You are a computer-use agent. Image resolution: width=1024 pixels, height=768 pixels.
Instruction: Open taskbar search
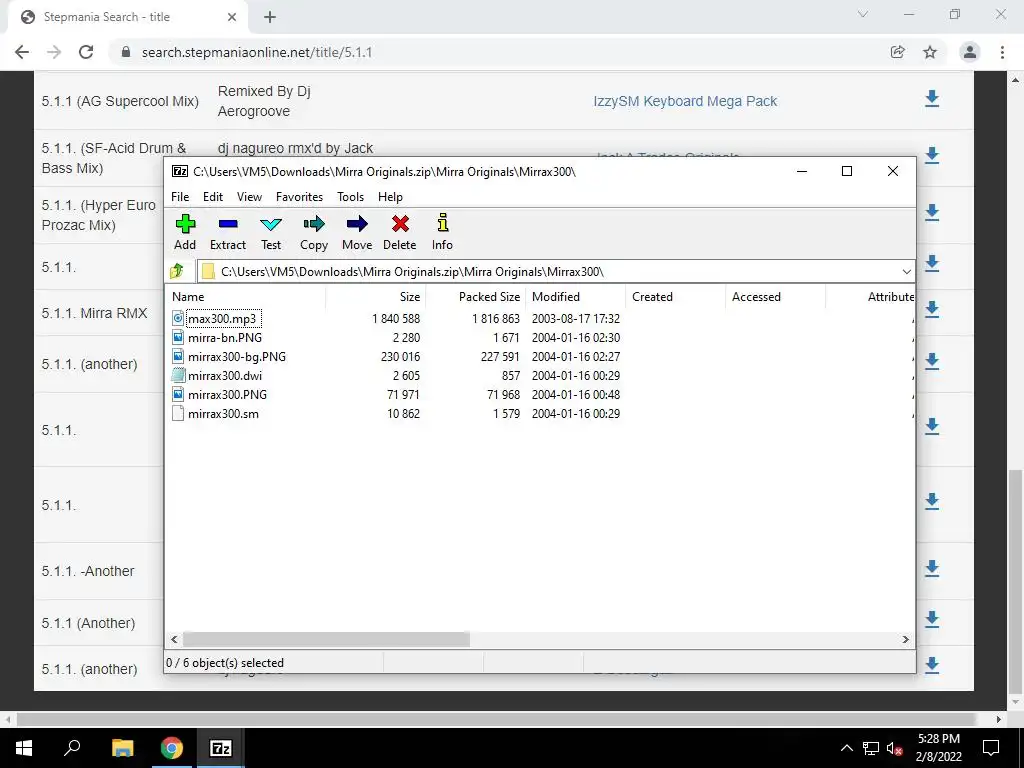tap(72, 748)
